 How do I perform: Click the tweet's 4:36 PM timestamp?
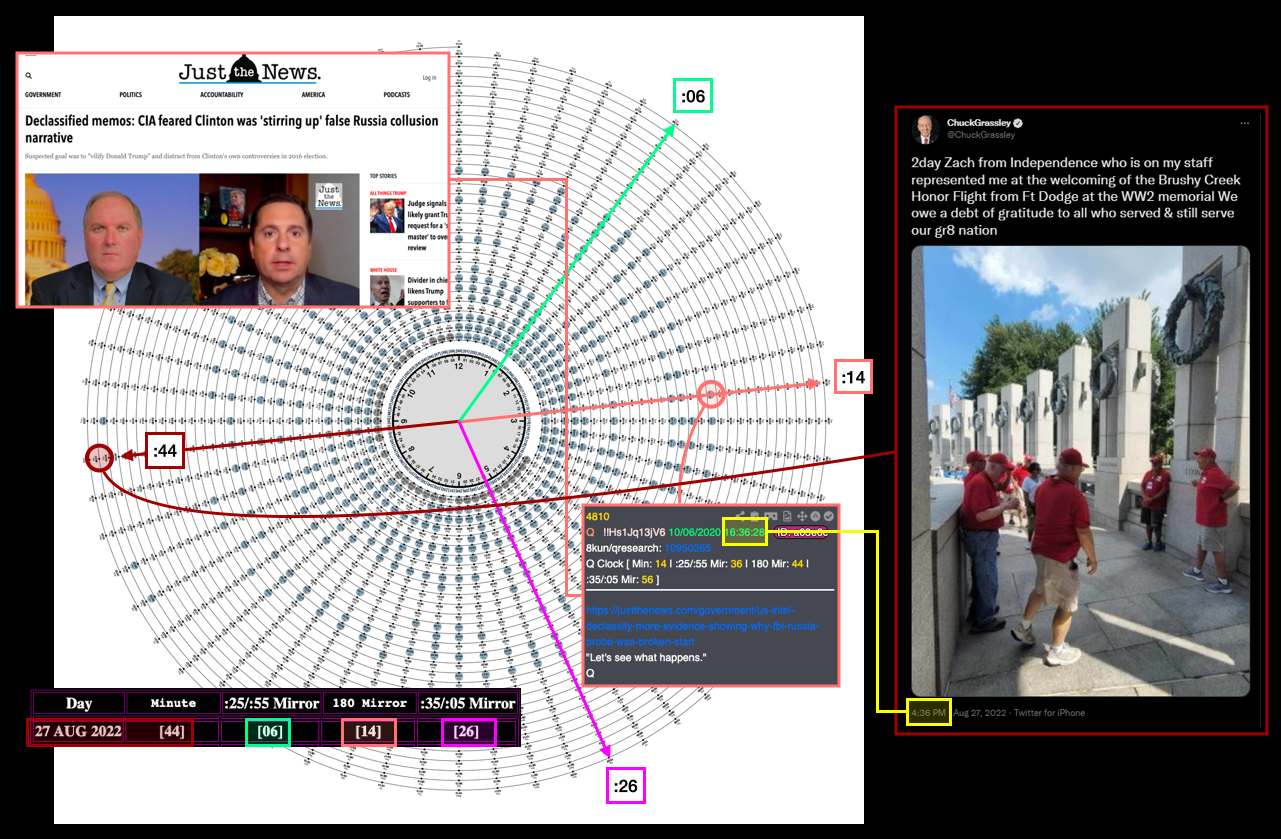pos(928,713)
